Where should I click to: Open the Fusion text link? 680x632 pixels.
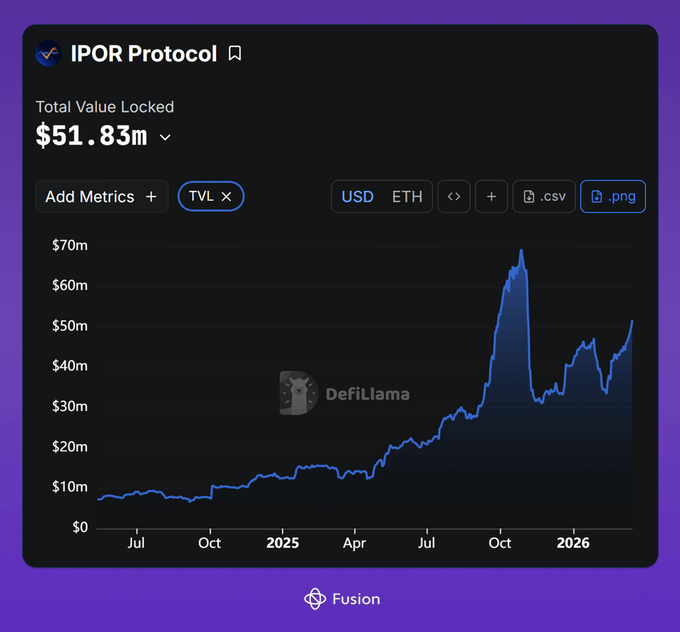click(356, 599)
